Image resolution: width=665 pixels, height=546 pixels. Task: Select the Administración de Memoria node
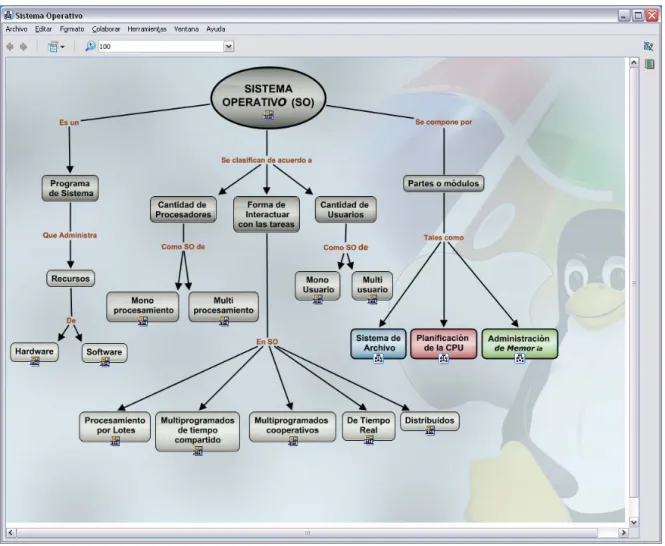click(520, 344)
